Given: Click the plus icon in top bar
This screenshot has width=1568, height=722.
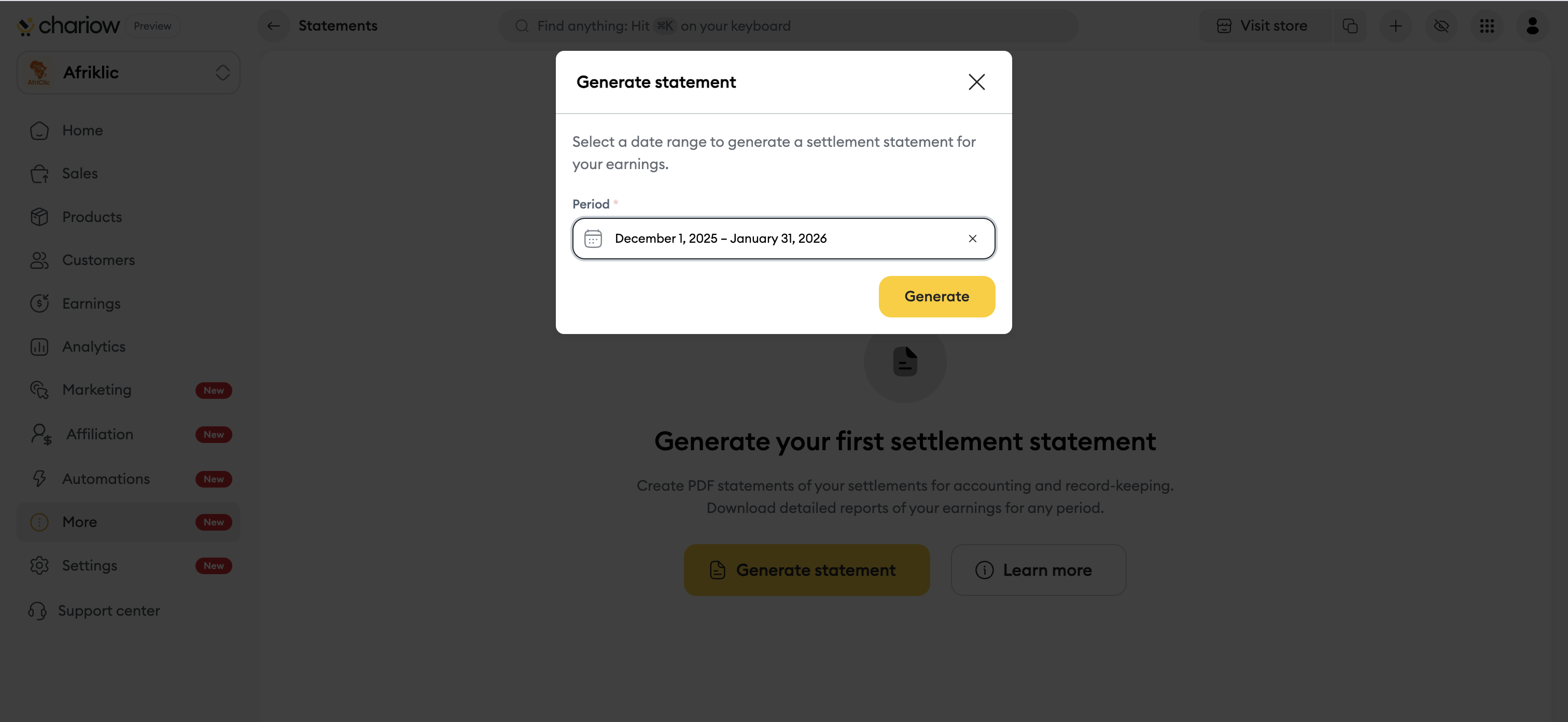Looking at the screenshot, I should click(x=1396, y=26).
